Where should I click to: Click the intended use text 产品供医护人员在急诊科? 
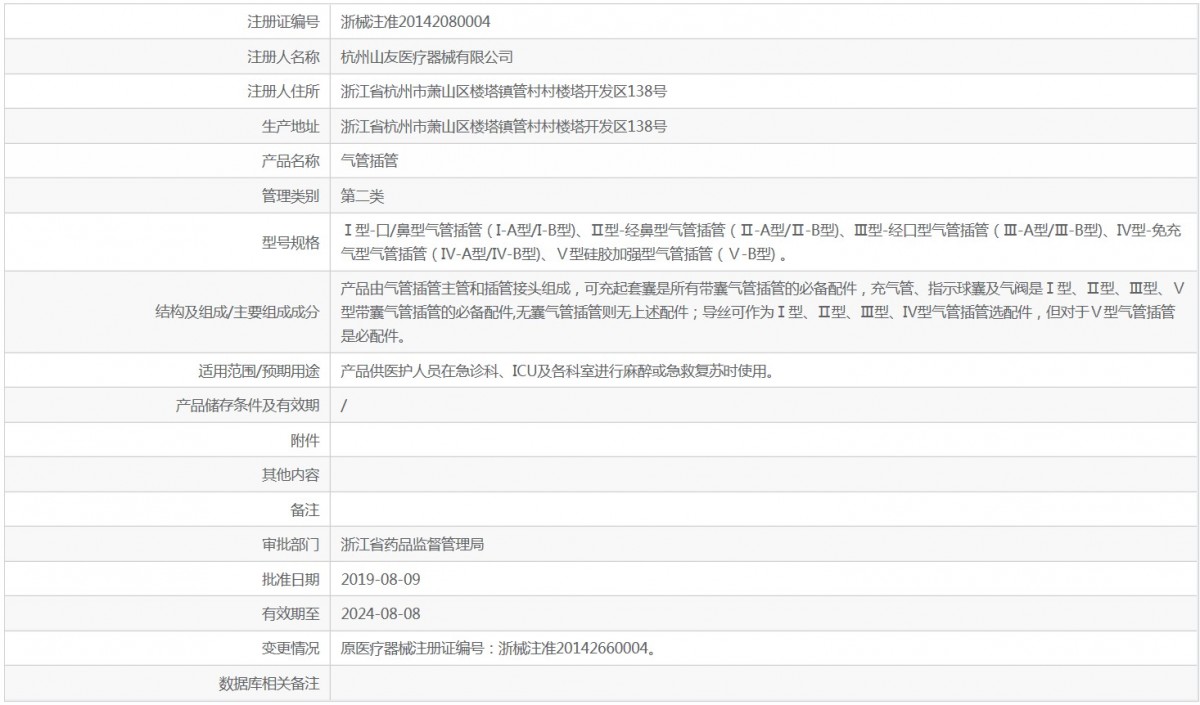pyautogui.click(x=558, y=371)
